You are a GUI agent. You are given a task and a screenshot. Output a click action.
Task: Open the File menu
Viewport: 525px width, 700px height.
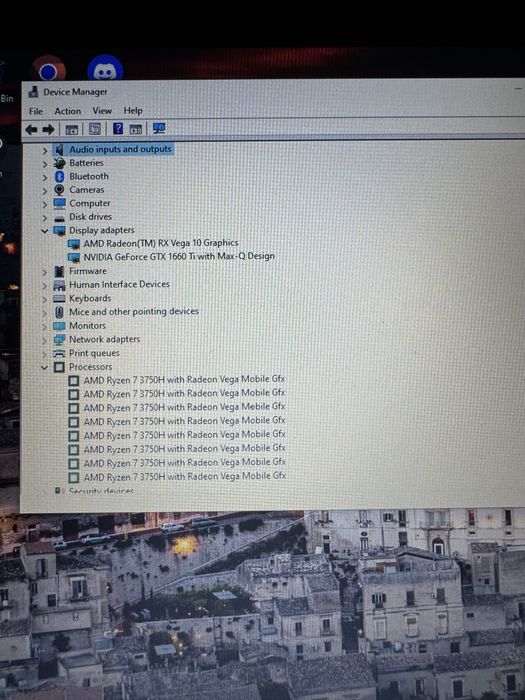[x=36, y=111]
